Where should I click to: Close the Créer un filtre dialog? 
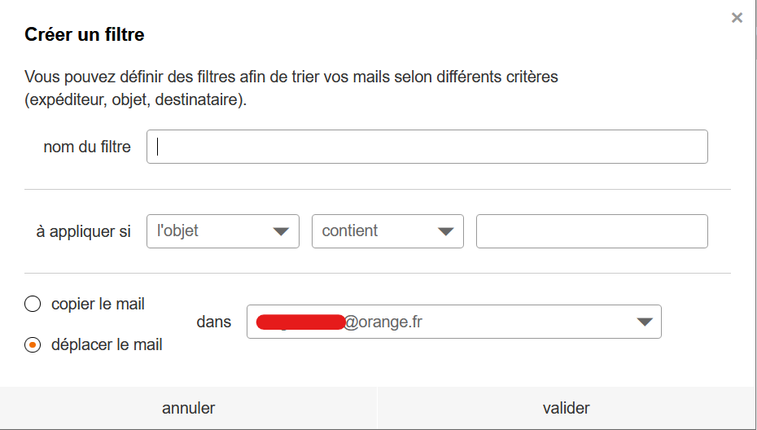tap(737, 18)
